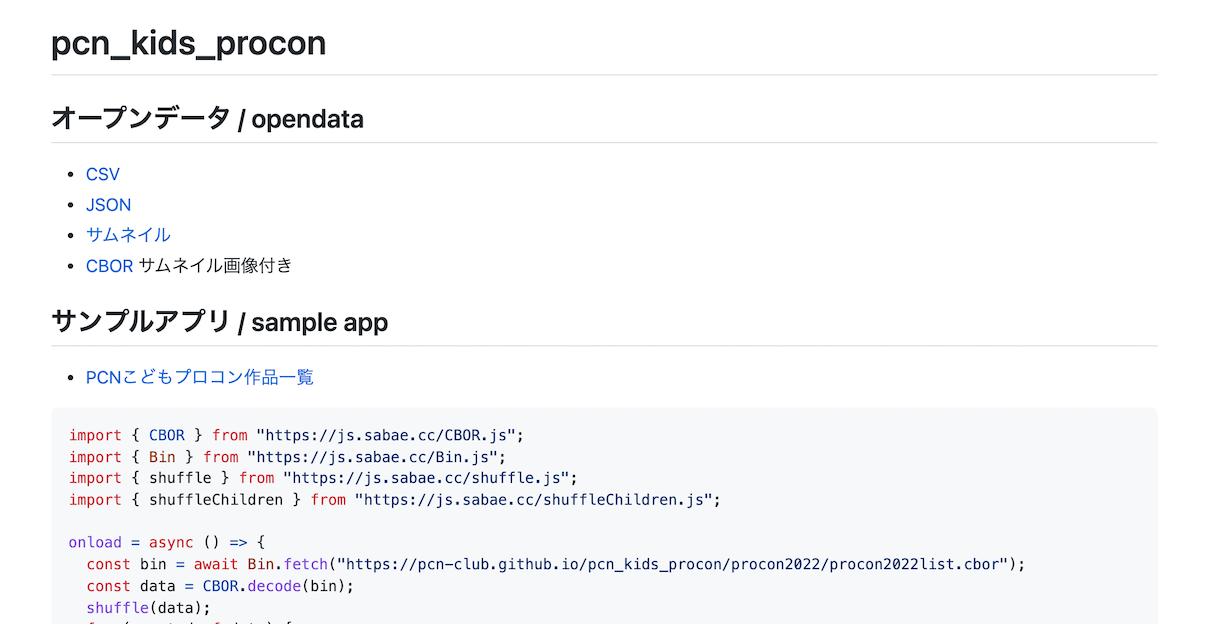Open the CSV opendata link
1220x624 pixels.
pos(103,174)
